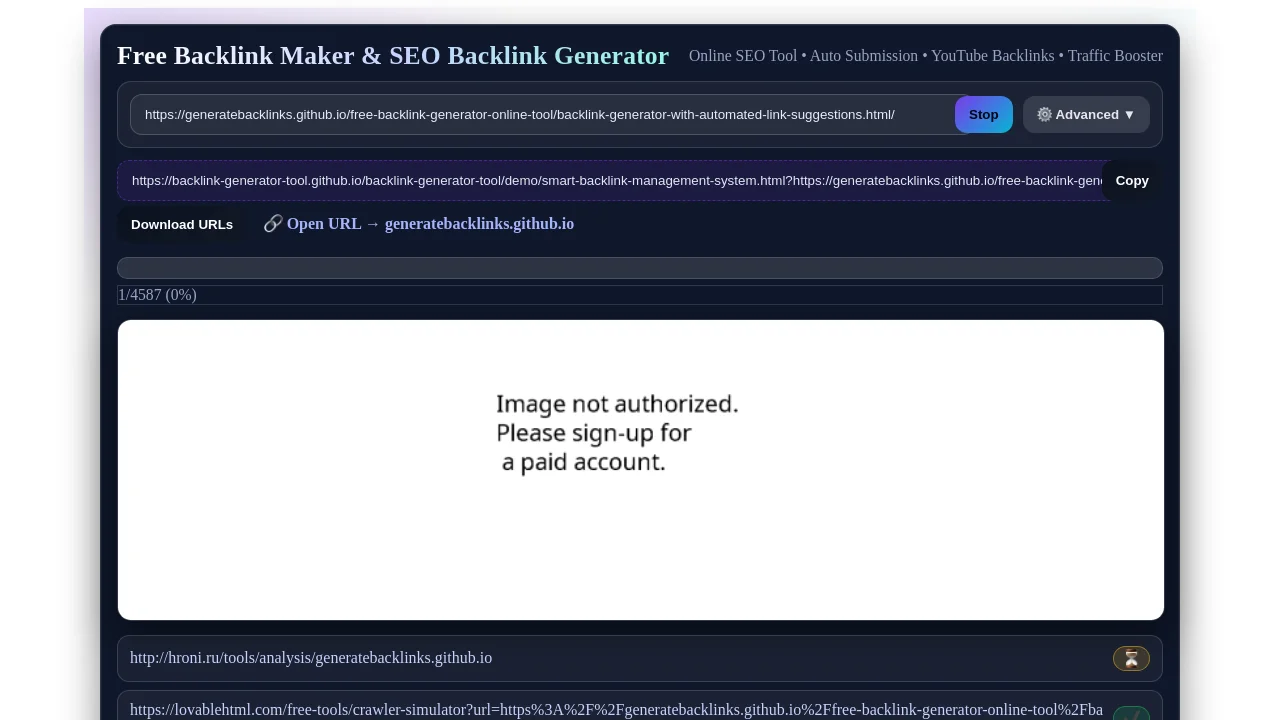Expand the Advanced options dropdown
This screenshot has width=1280, height=720.
point(1086,115)
